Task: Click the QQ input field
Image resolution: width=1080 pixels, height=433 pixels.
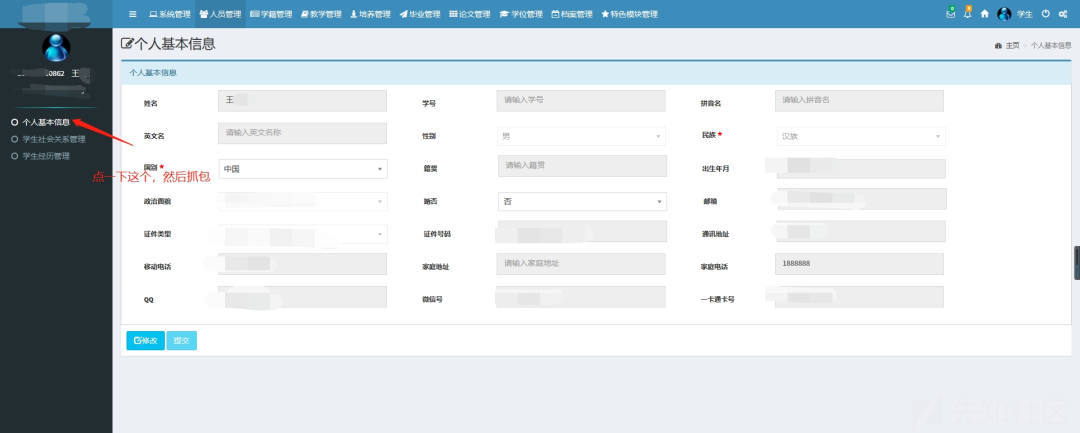Action: pos(302,297)
